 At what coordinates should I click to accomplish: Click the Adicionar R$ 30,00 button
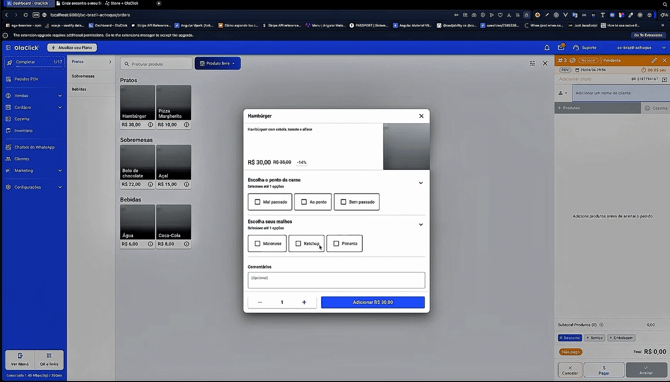click(x=373, y=302)
